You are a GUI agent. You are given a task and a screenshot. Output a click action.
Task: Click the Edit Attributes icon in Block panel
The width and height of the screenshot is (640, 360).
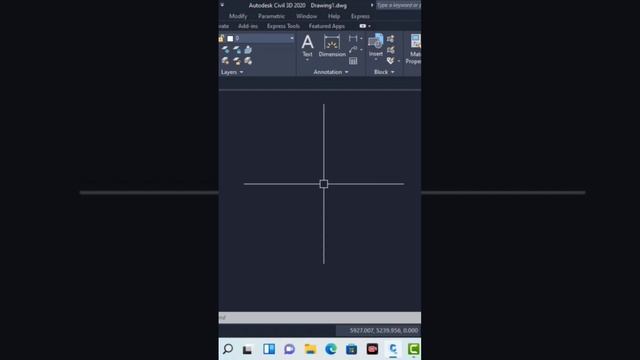(x=391, y=61)
